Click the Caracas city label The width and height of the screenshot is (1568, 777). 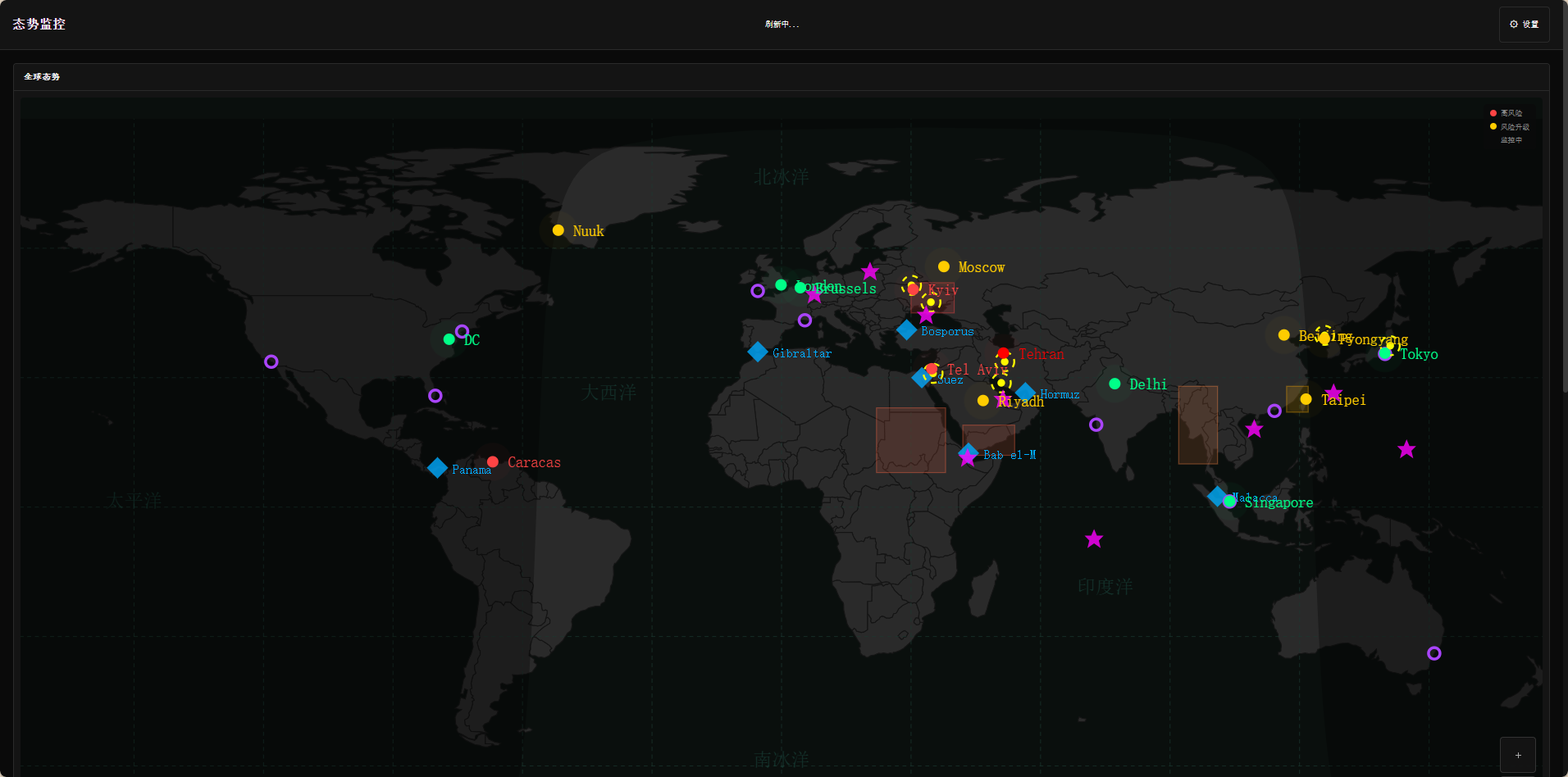click(x=534, y=462)
